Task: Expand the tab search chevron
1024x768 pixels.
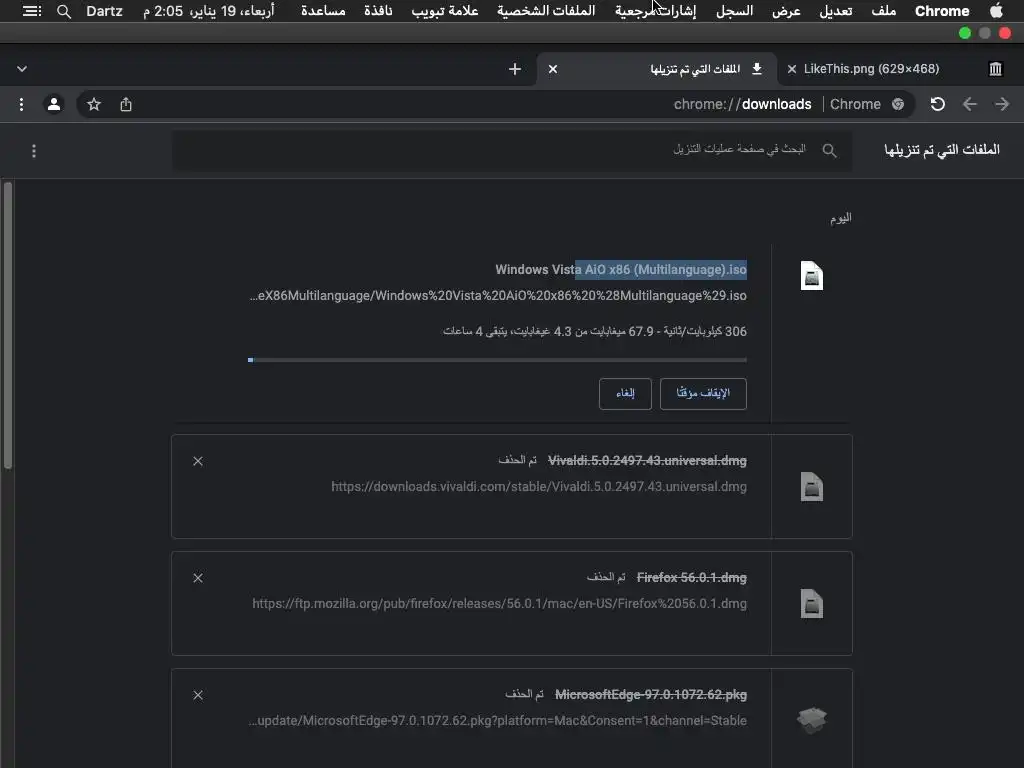Action: point(22,69)
